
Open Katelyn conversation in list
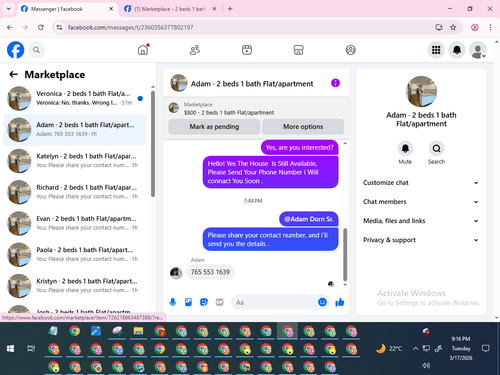pos(75,161)
